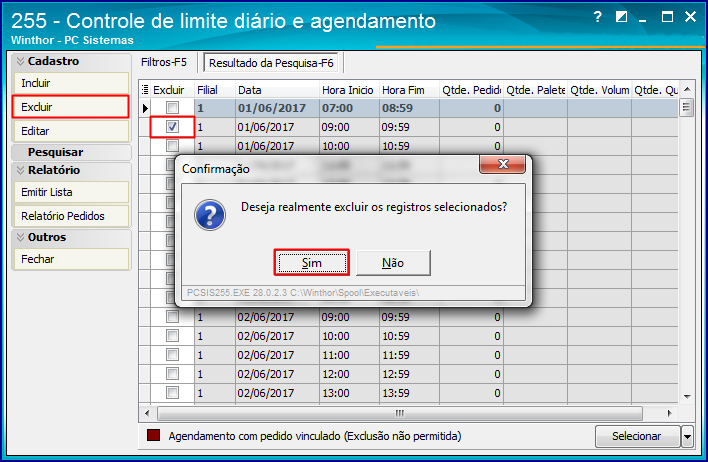Check Excluir box for 02/06/2017 10:00 row
708x462 pixels.
172,336
